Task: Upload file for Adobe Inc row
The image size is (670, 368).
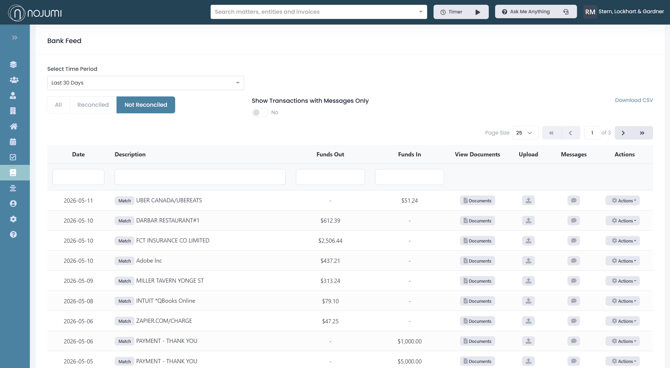Action: (528, 261)
